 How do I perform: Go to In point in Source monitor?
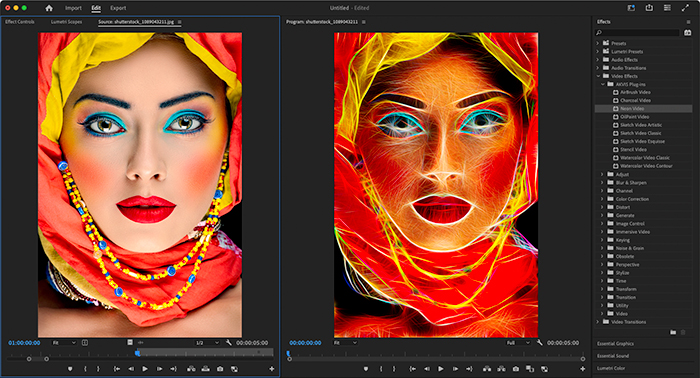(117, 369)
